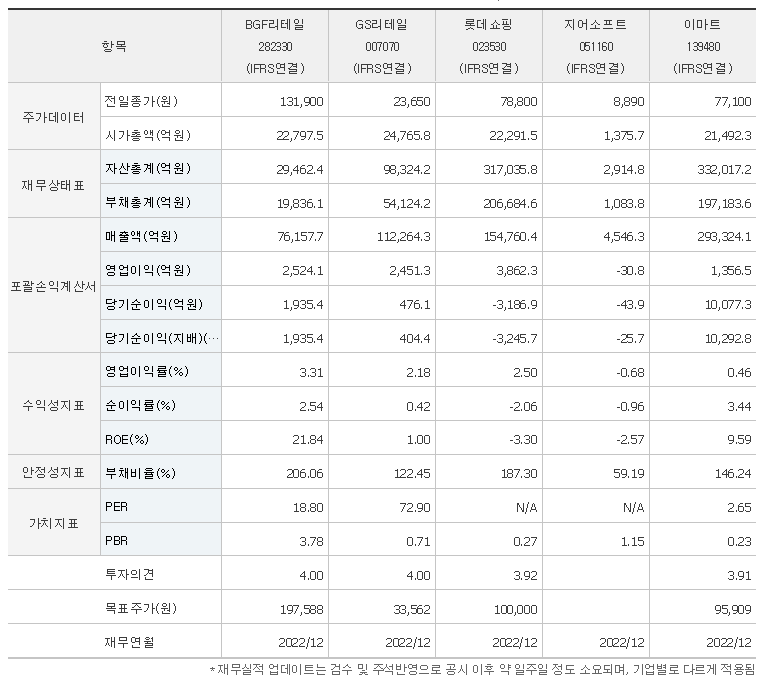
Task: Click total assets value 332,017.2
Action: 724,169
